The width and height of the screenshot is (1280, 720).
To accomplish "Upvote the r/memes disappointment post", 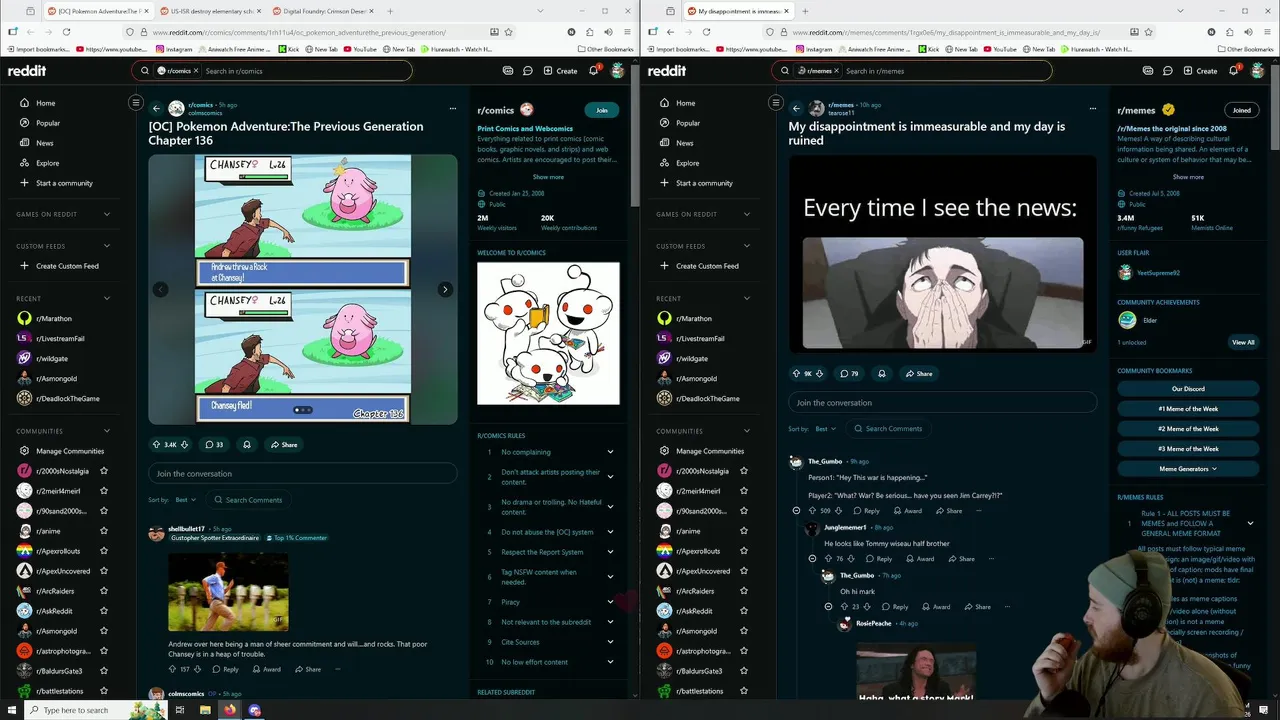I will (x=796, y=373).
